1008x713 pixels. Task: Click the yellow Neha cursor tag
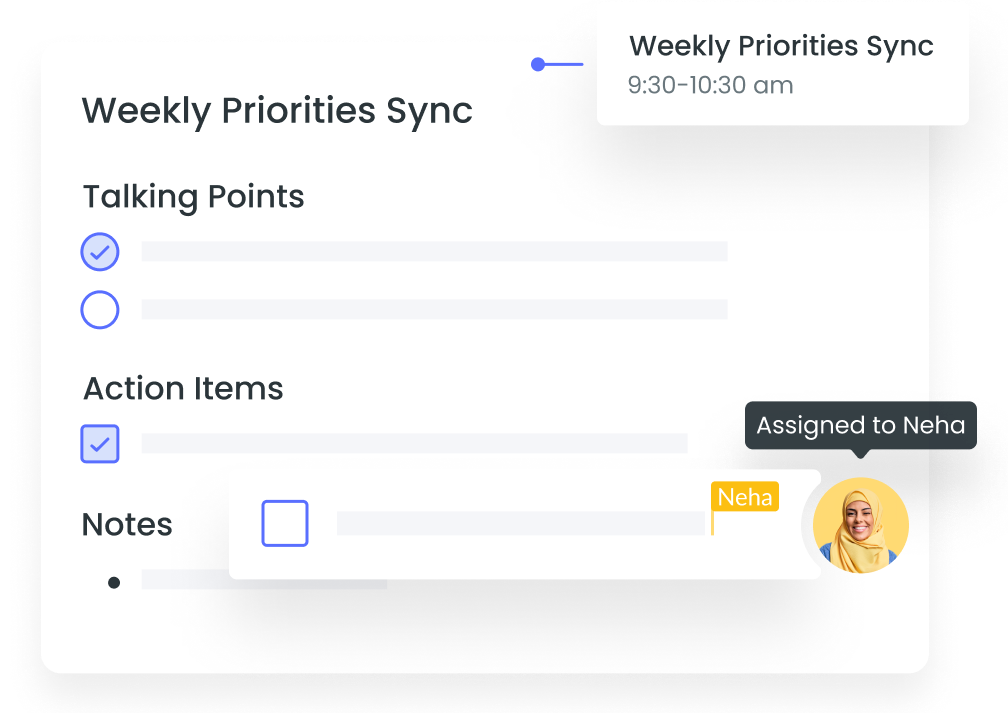tap(745, 497)
